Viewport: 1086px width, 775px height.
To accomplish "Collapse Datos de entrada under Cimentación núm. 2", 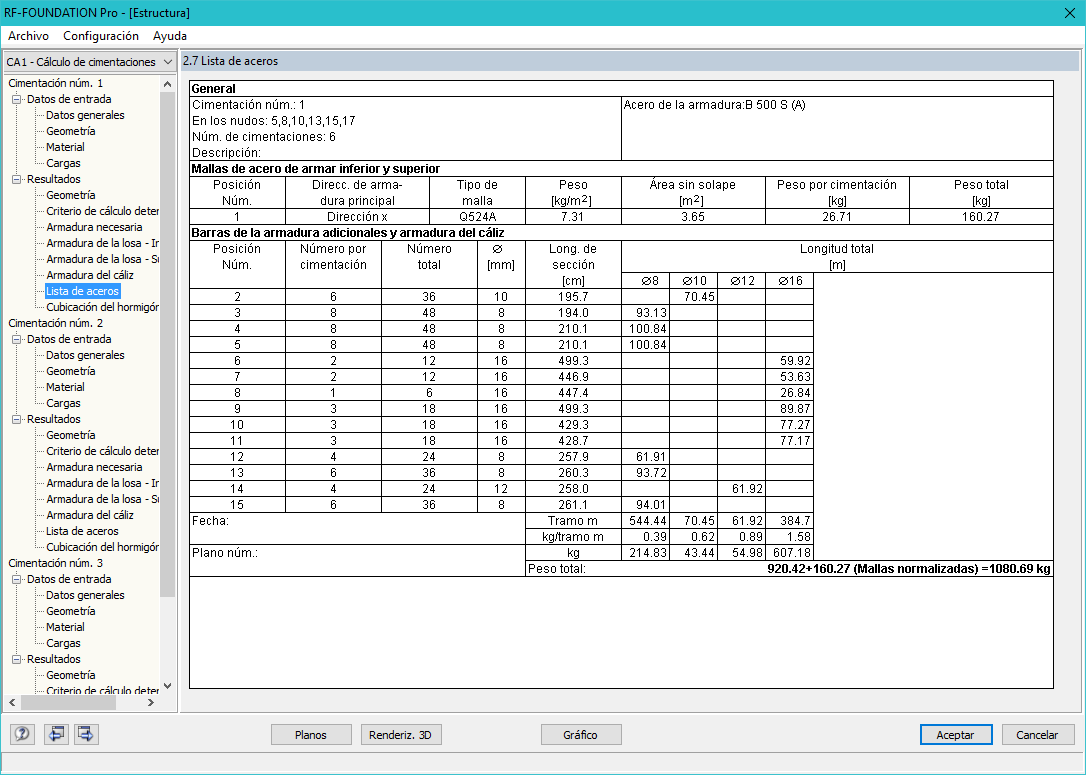I will pos(17,339).
